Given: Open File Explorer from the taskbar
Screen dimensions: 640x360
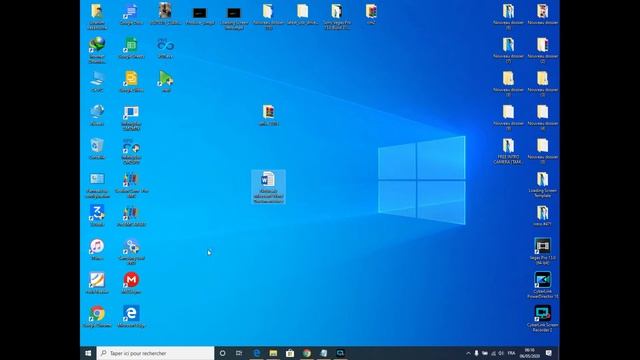Looking at the screenshot, I should pos(273,353).
